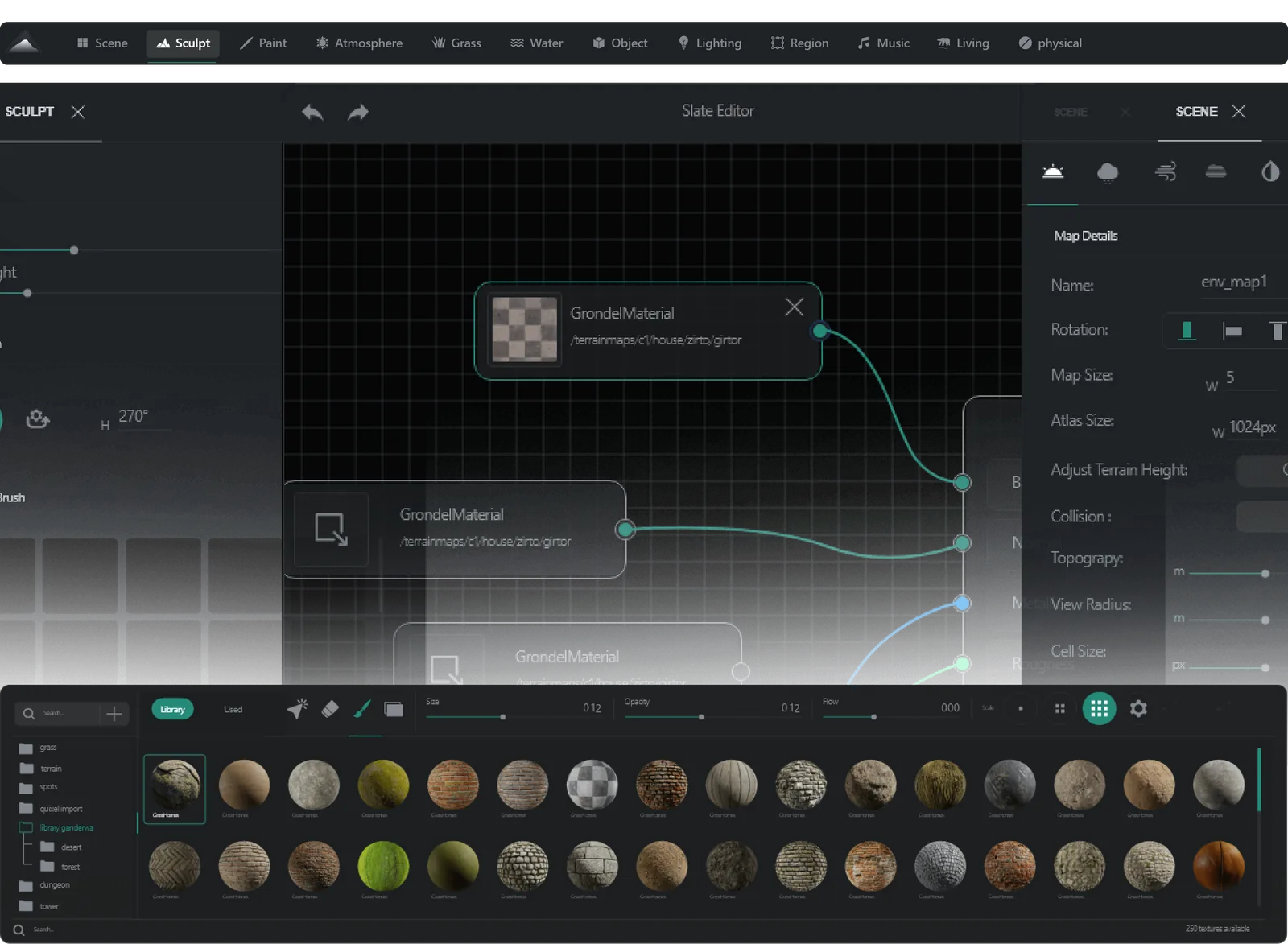Switch thumbnails to single-dot scale view
Viewport: 1288px width, 944px height.
1021,709
